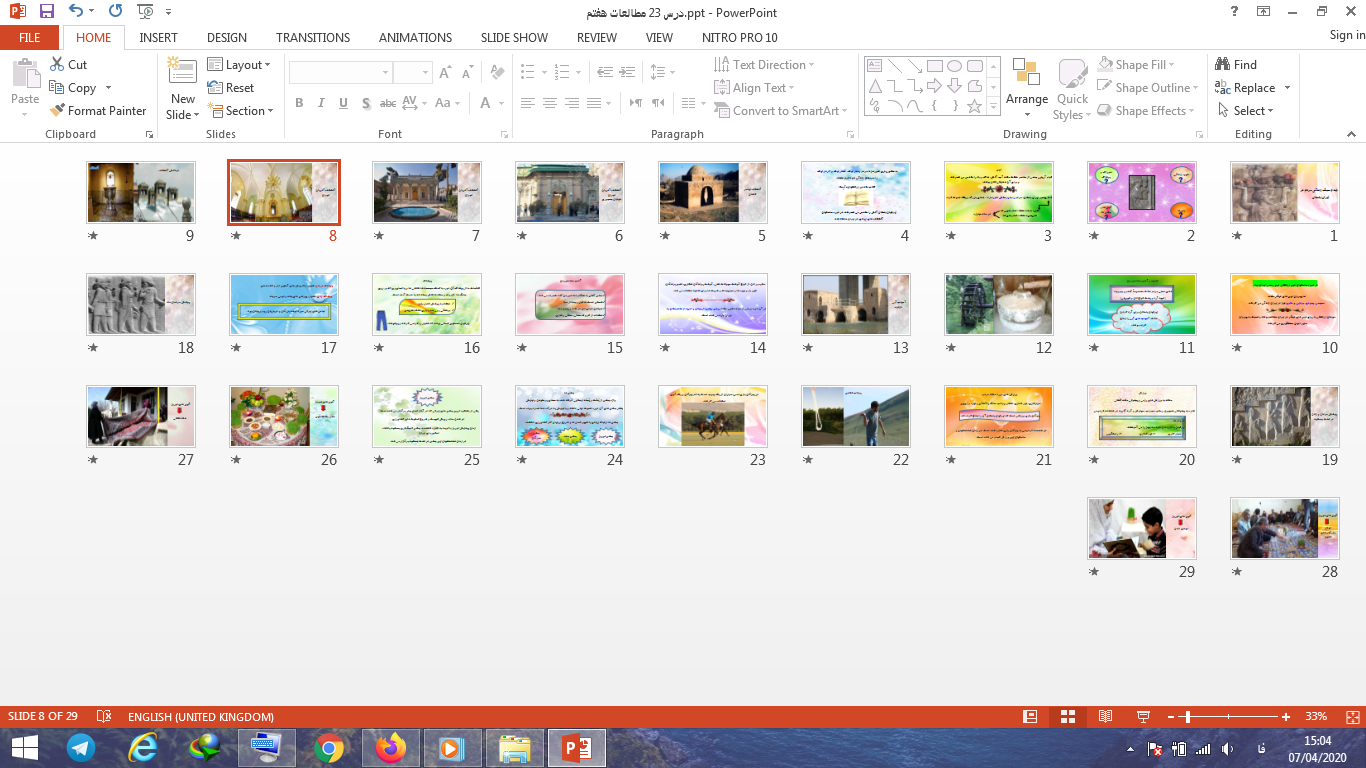The height and width of the screenshot is (768, 1366).
Task: Toggle Slide Sorter view button
Action: click(x=1067, y=717)
